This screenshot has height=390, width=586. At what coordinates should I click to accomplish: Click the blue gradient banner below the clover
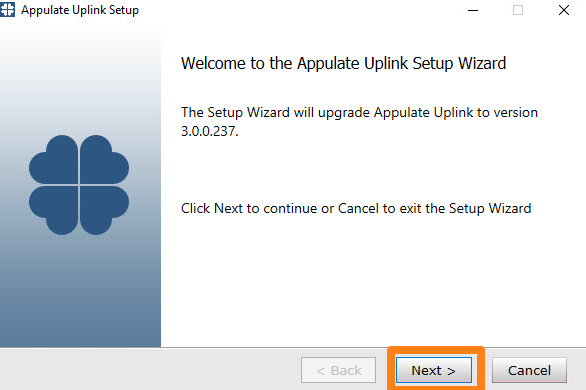pos(80,291)
